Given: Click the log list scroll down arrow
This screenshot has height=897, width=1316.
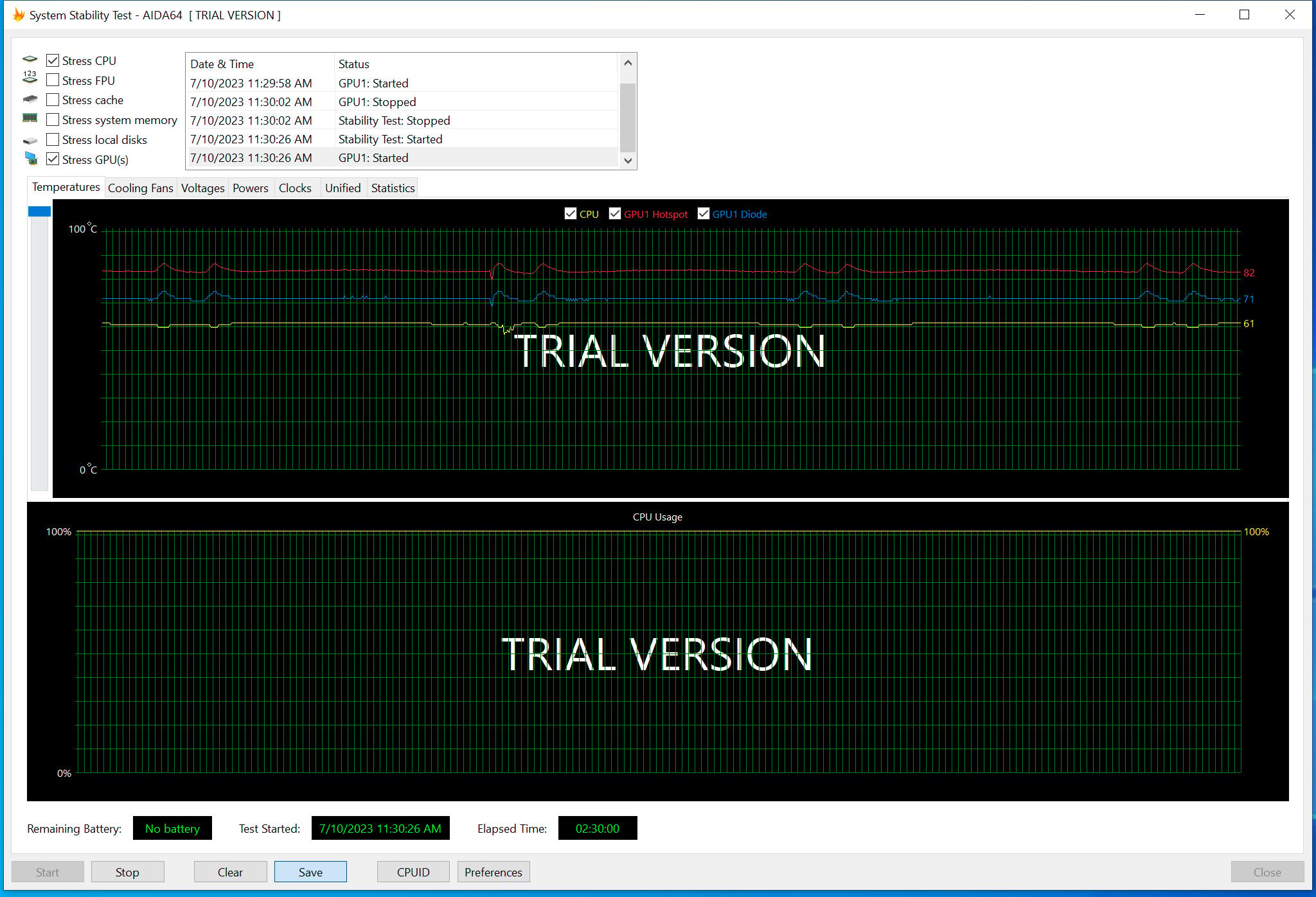Looking at the screenshot, I should 628,161.
